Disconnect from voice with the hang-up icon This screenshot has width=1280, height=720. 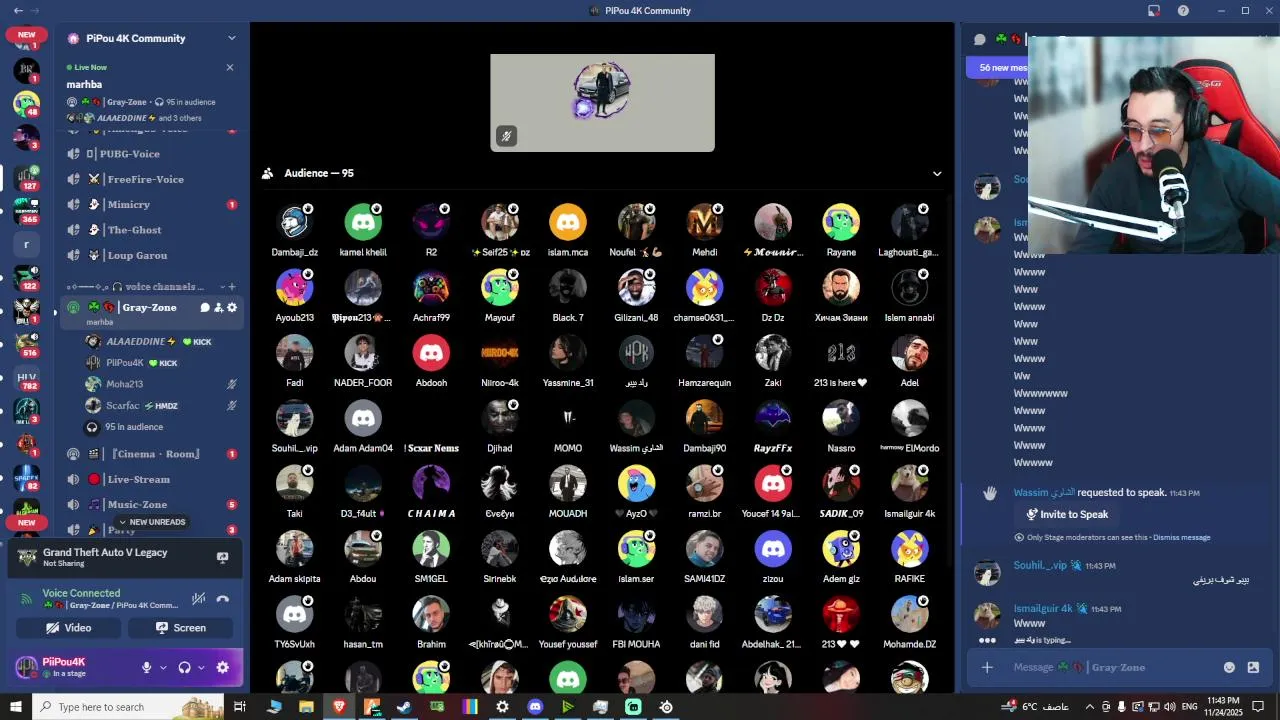(222, 599)
